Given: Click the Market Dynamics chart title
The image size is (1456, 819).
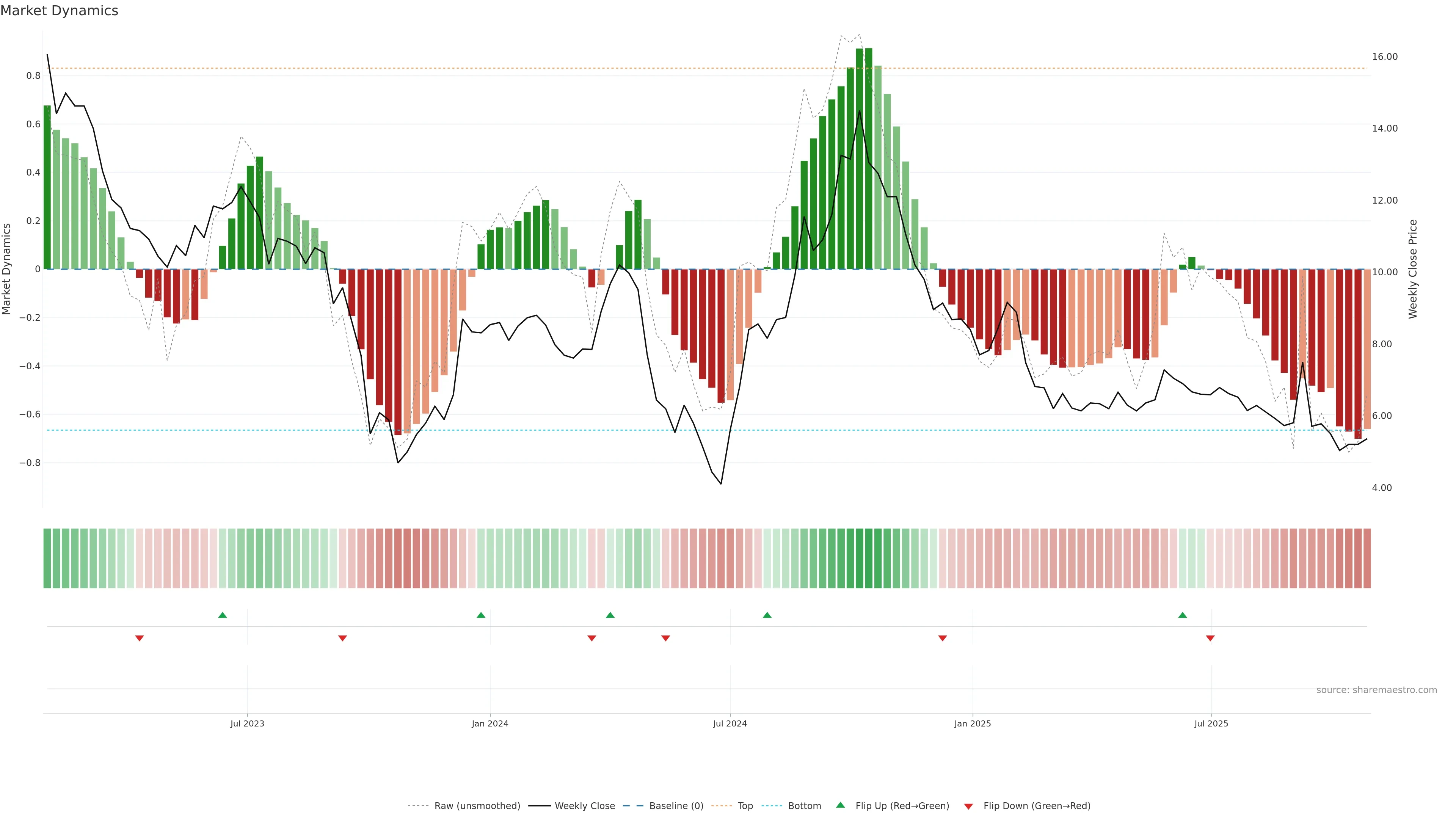Looking at the screenshot, I should point(60,11).
